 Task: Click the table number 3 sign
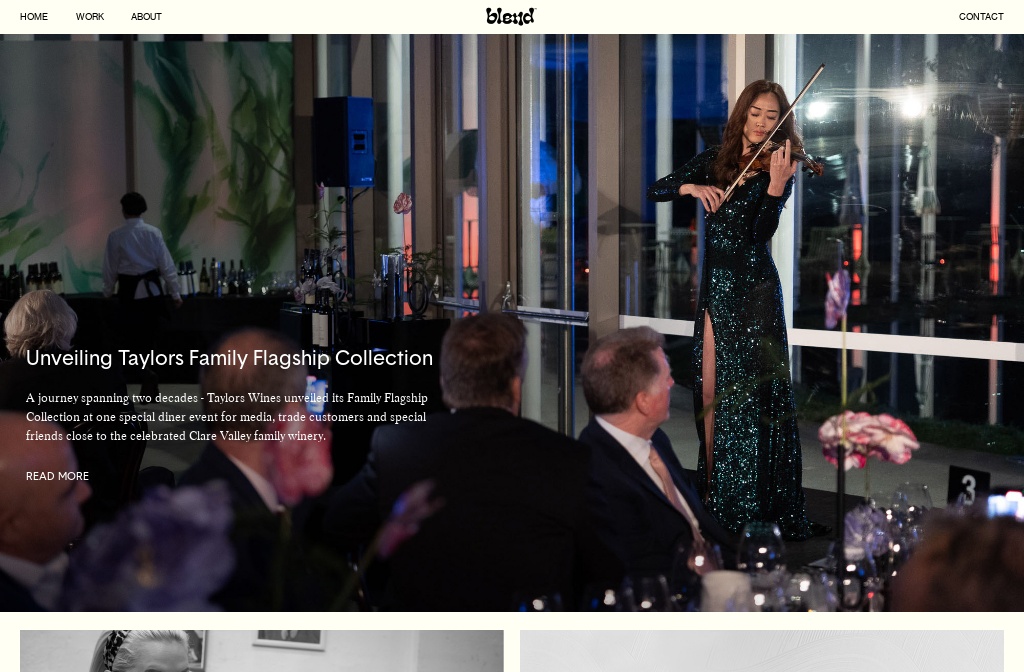point(968,487)
